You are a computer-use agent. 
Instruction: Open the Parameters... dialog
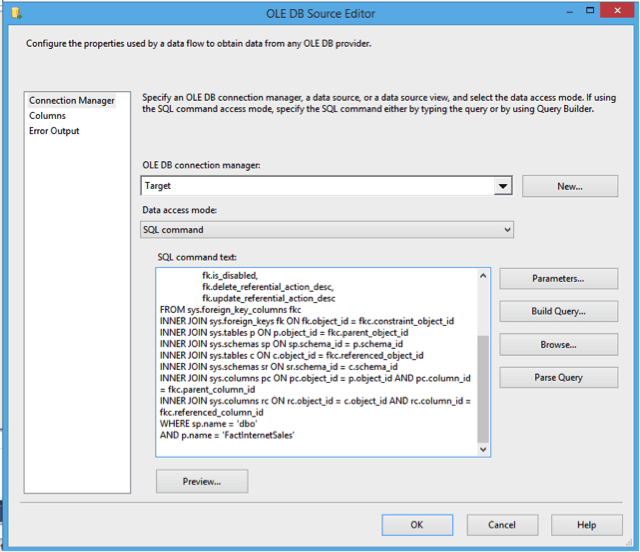(x=558, y=278)
